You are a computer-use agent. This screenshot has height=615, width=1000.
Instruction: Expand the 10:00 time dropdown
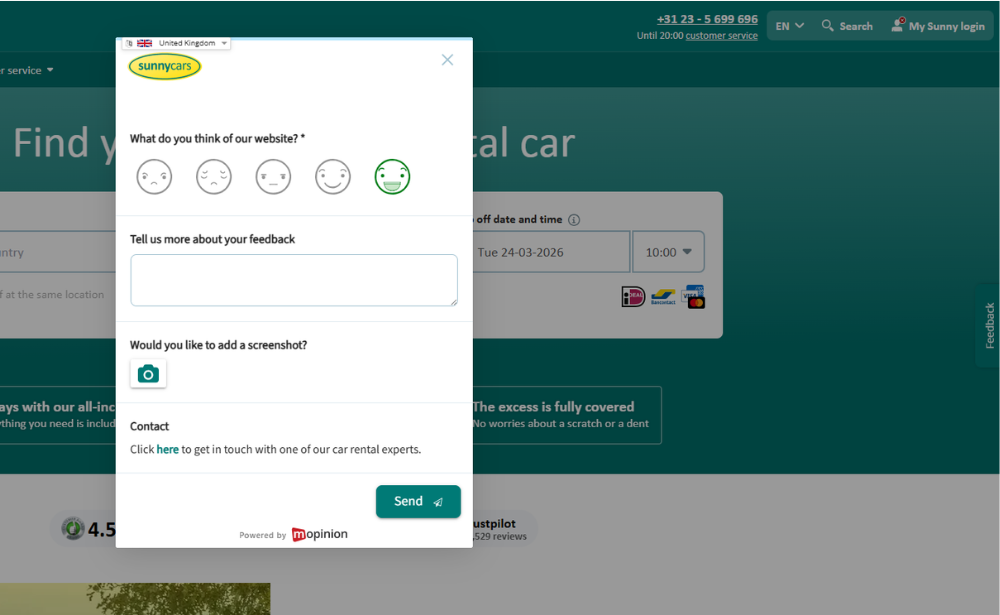[x=668, y=251]
